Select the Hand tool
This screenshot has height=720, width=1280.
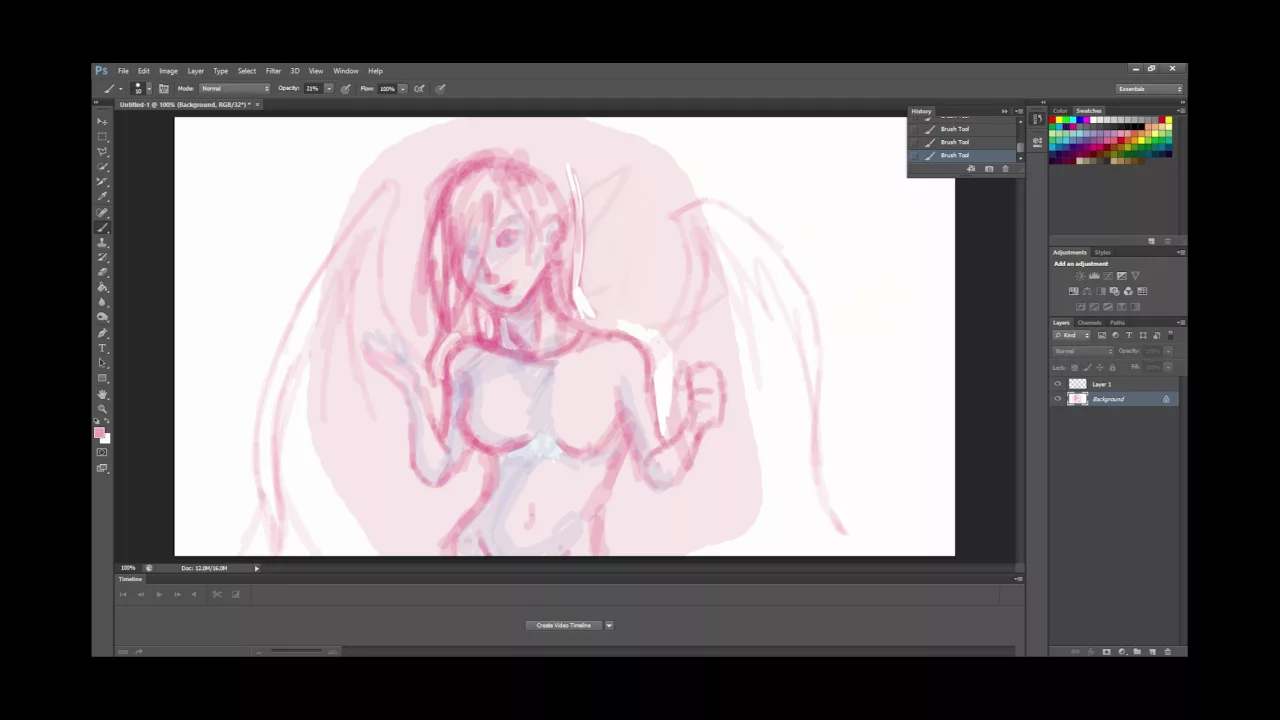[102, 393]
